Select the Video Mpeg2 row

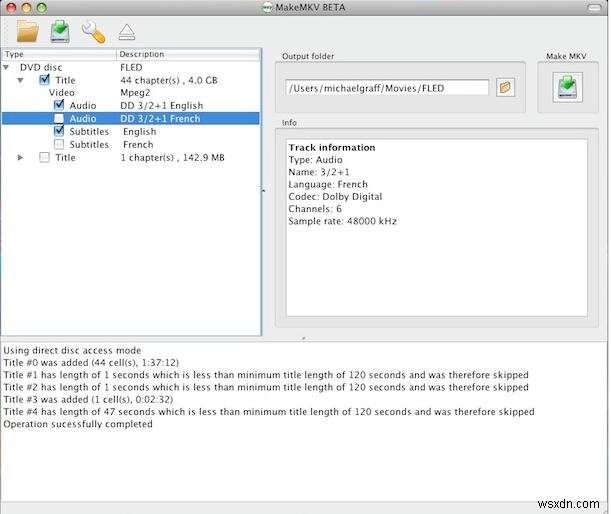click(x=131, y=93)
